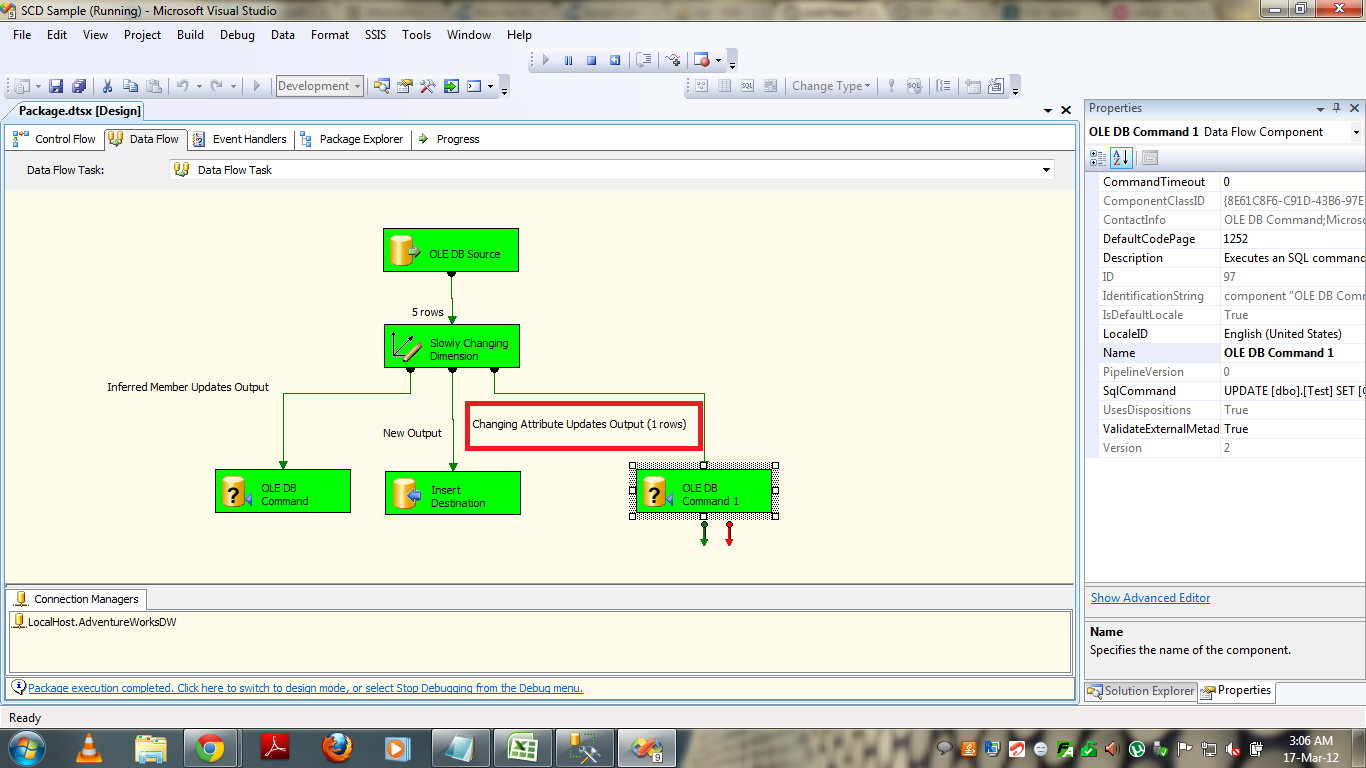Select the OLE DB Source component

(450, 250)
